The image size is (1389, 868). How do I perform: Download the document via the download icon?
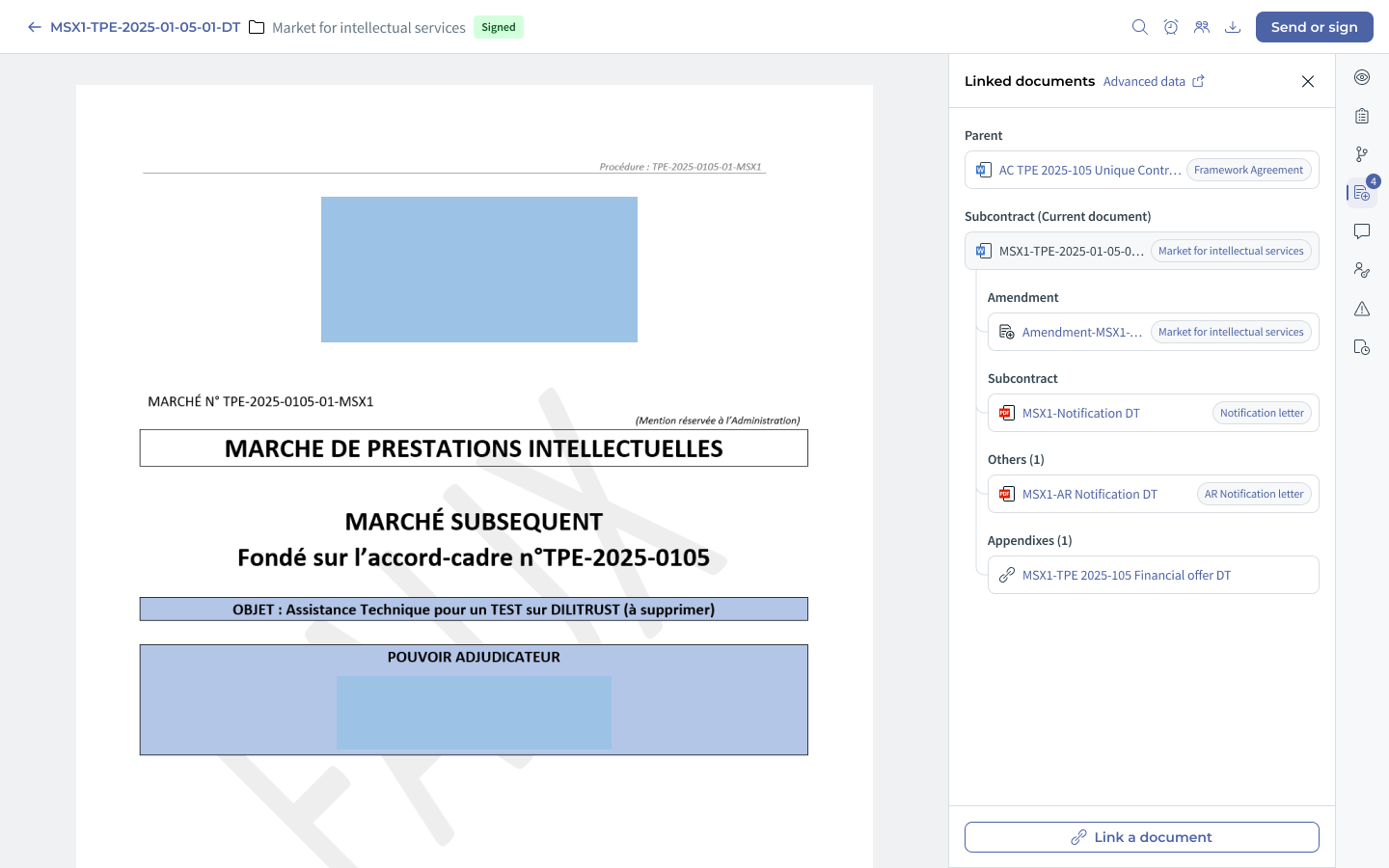point(1233,27)
